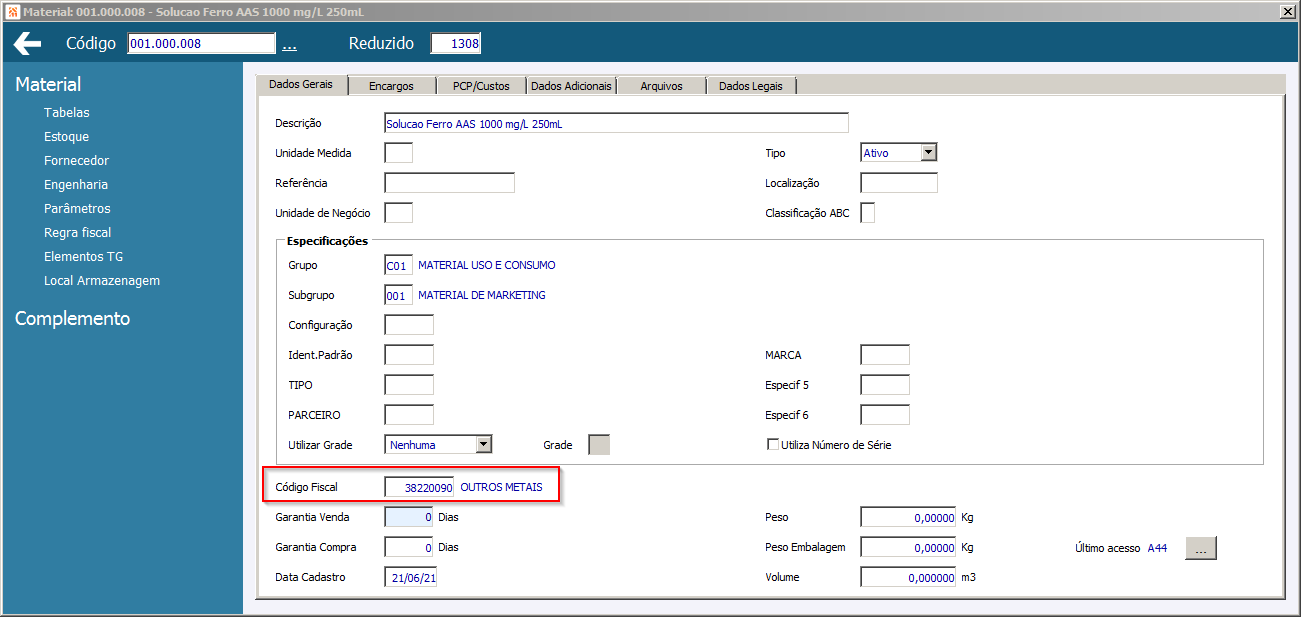Click the Peso field in Kg
This screenshot has height=617, width=1301.
(908, 517)
